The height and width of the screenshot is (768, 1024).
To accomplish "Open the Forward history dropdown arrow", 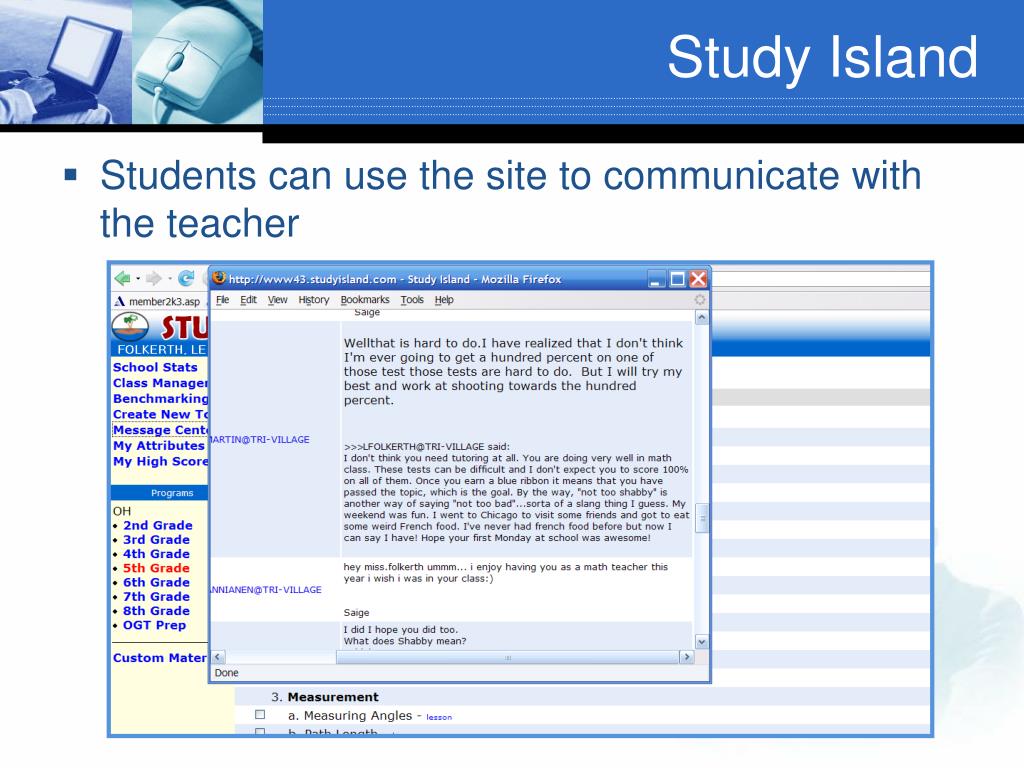I will point(170,279).
